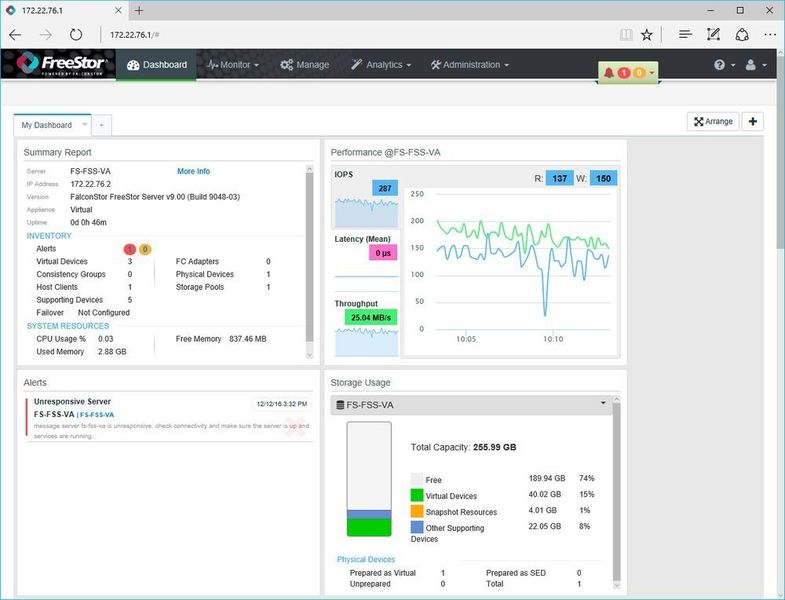This screenshot has width=785, height=600.
Task: Click the Virtual Devices inventory row
Action: click(84, 261)
